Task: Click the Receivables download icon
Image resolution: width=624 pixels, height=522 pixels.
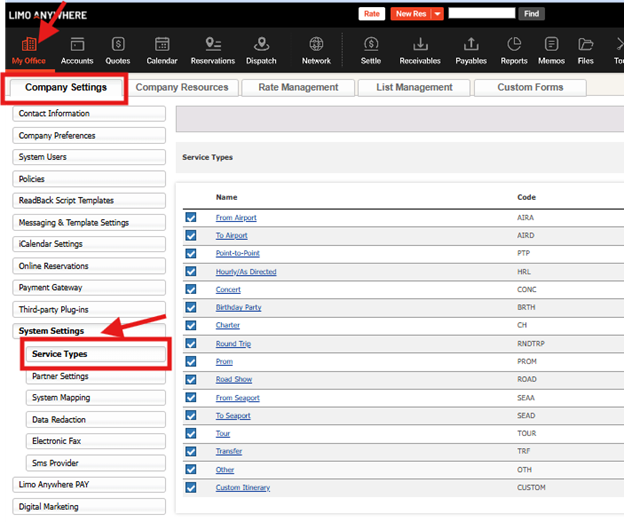Action: click(x=421, y=45)
